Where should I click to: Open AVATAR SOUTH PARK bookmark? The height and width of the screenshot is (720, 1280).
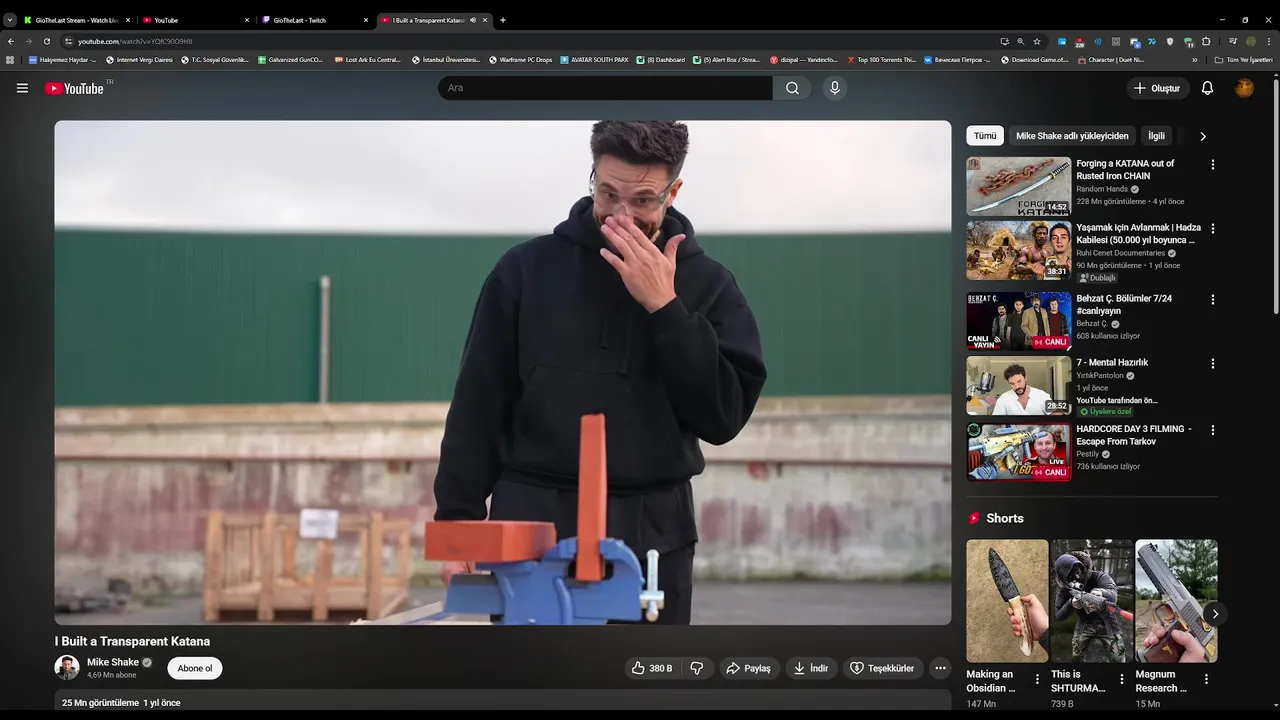(x=594, y=60)
